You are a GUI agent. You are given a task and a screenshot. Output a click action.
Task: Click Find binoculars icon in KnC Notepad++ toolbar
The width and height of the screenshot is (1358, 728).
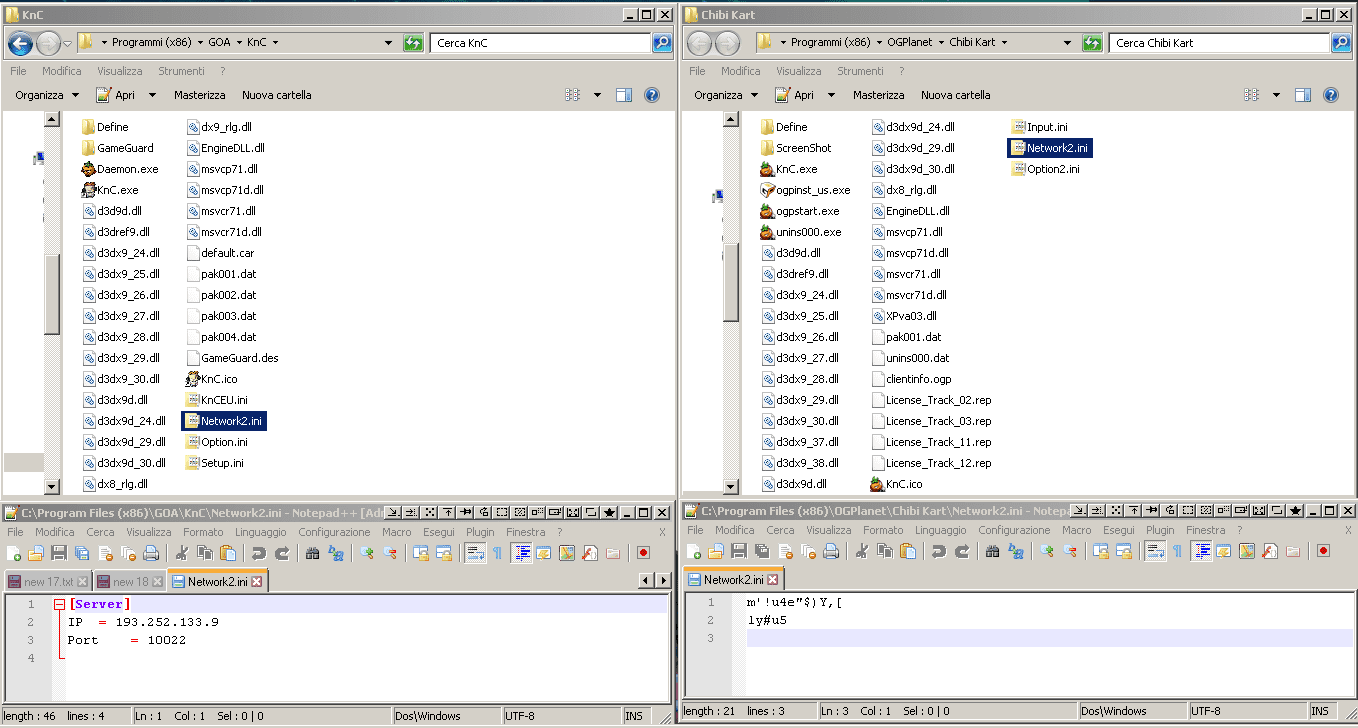pos(313,552)
